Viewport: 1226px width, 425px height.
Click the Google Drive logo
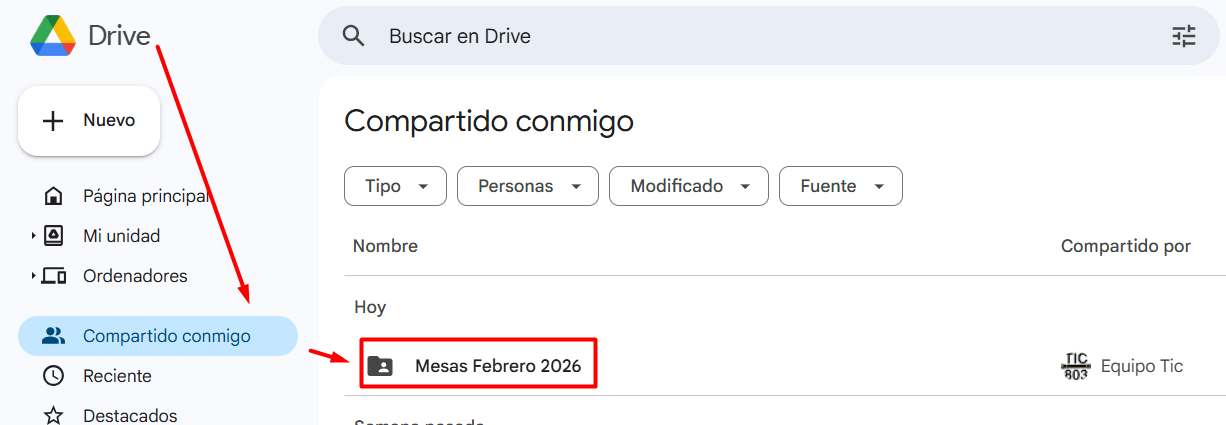tap(53, 36)
